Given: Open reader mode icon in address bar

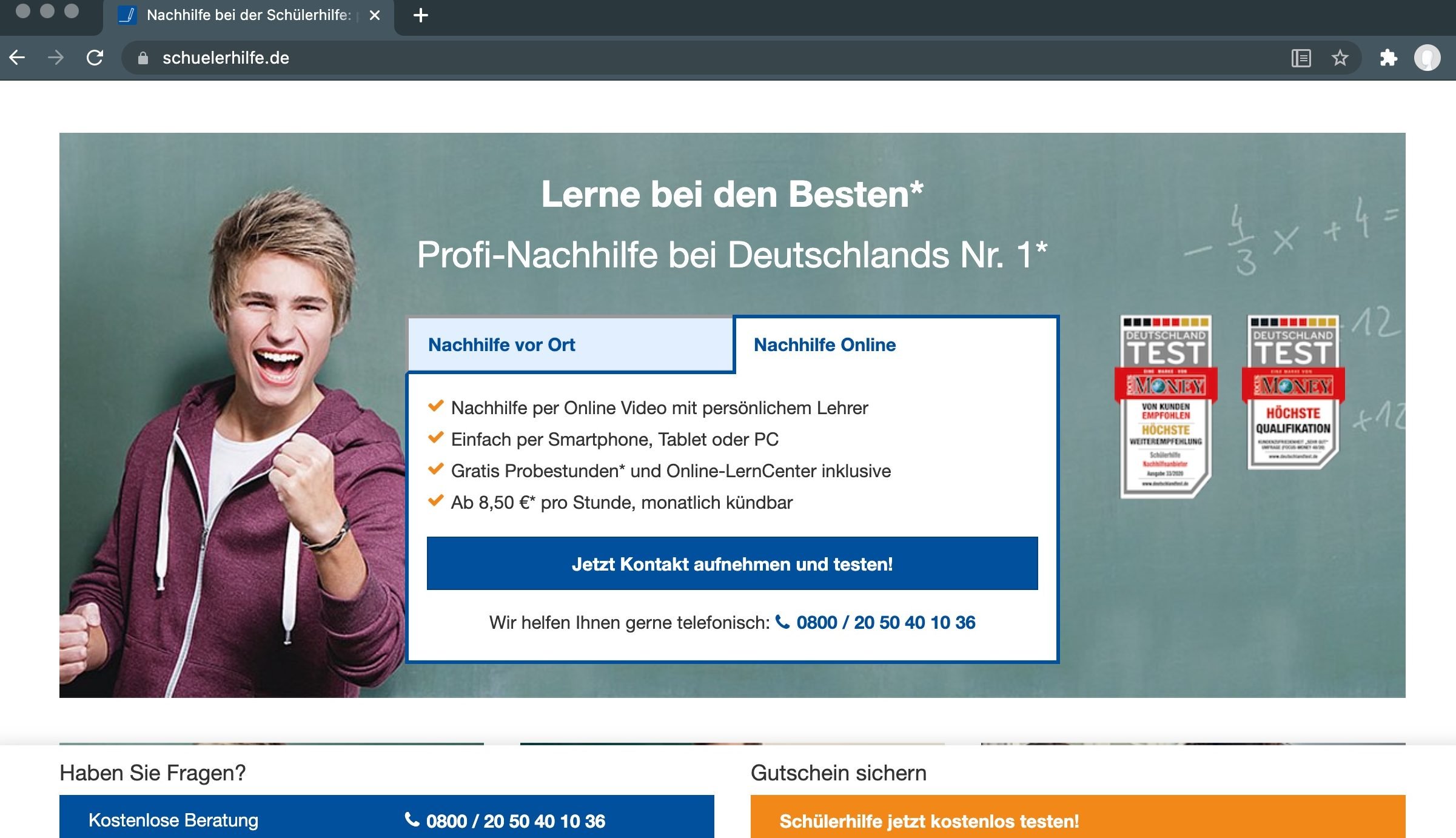Looking at the screenshot, I should pyautogui.click(x=1301, y=58).
